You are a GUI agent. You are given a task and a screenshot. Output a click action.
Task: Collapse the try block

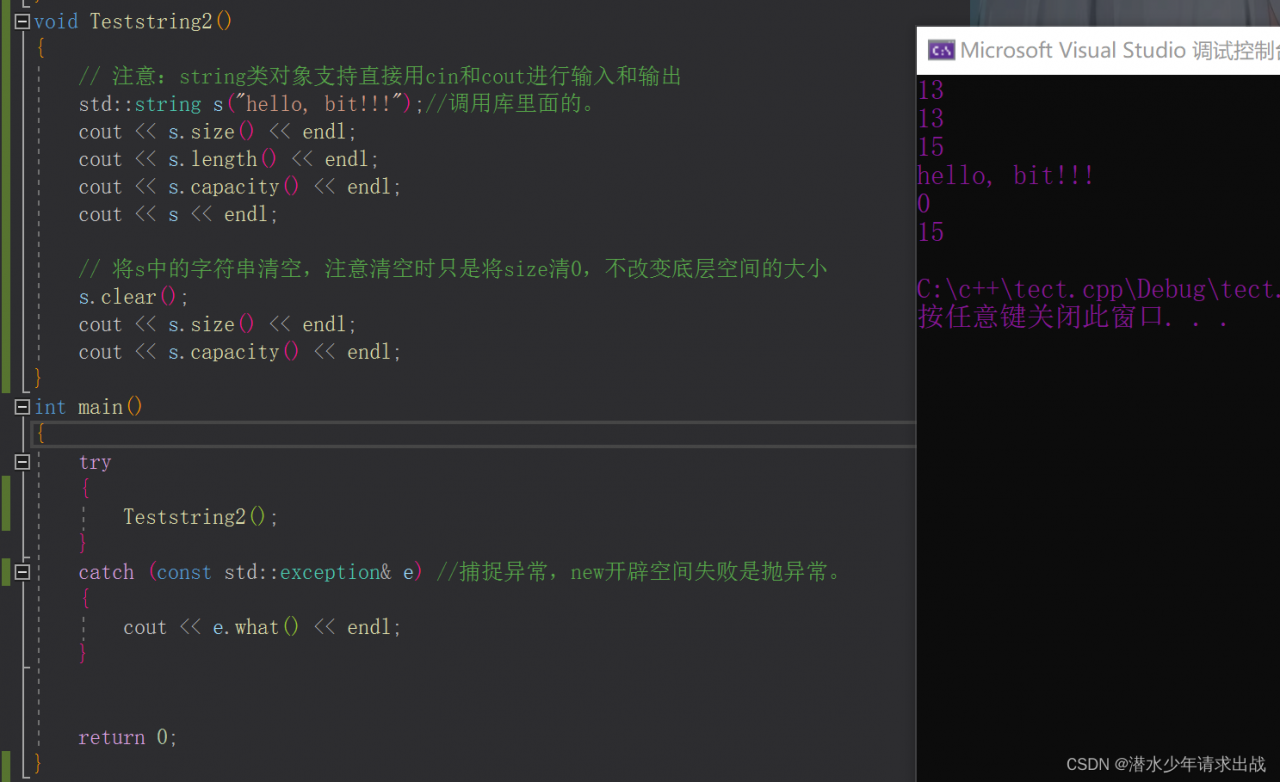pyautogui.click(x=22, y=462)
